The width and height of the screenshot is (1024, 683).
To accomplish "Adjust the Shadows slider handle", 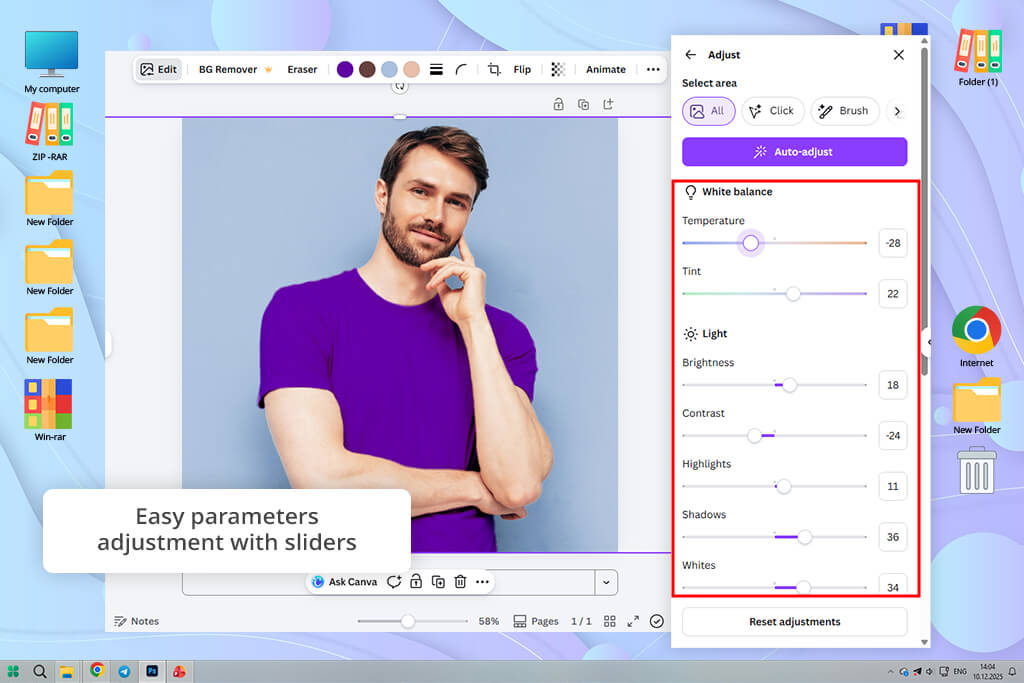I will 805,537.
